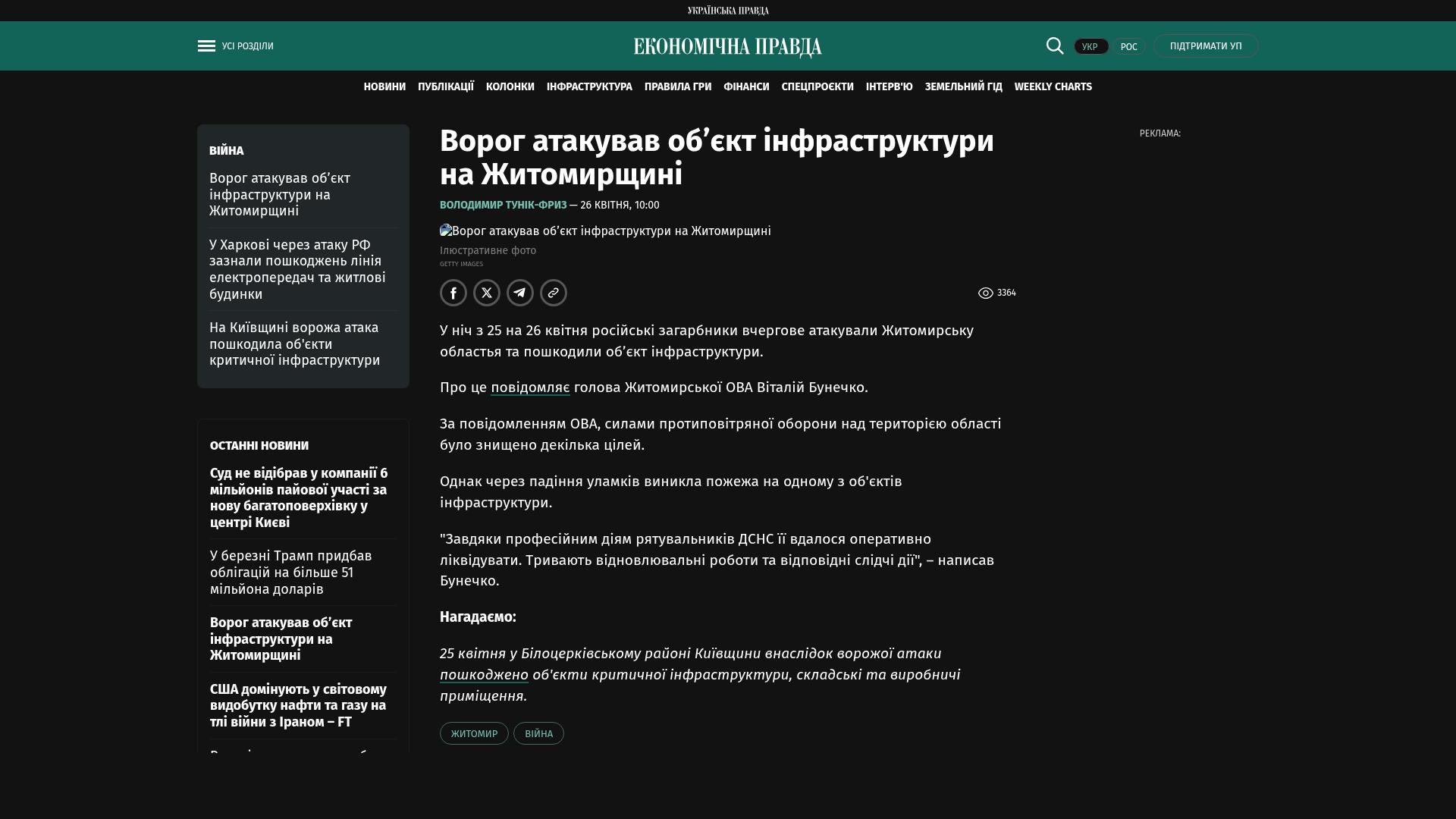
Task: Open the 'повідомляє' source link
Action: [530, 388]
